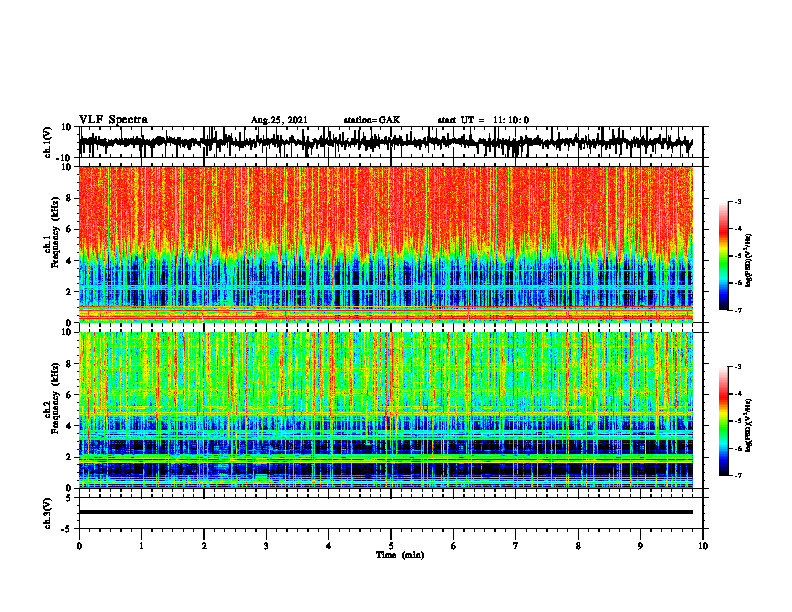Click the 8 kHz tick label of ch.1 spectrogram
The width and height of the screenshot is (792, 612).
click(69, 198)
